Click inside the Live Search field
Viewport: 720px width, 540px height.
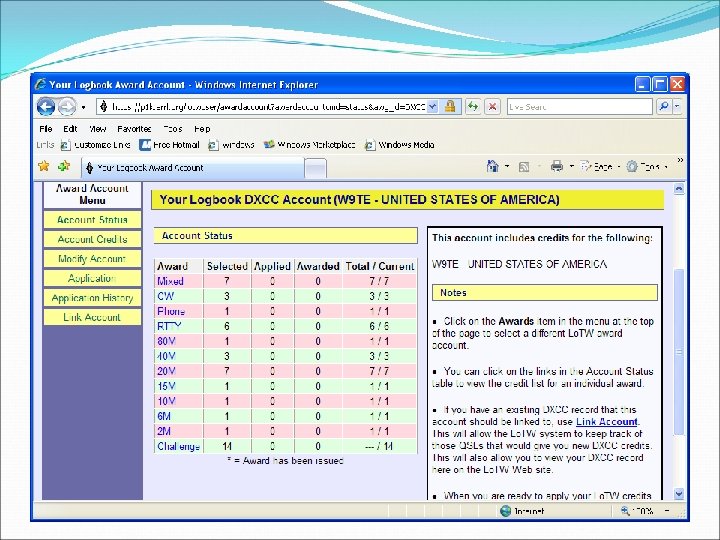(x=579, y=107)
